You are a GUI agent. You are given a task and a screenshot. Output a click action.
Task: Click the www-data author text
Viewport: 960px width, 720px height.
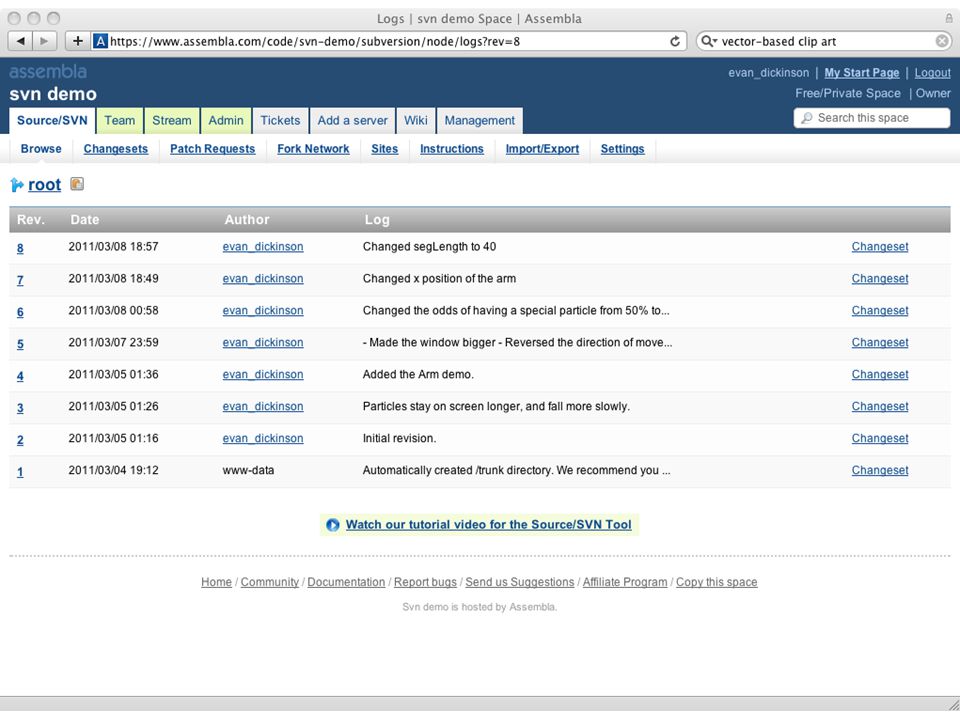(x=248, y=470)
